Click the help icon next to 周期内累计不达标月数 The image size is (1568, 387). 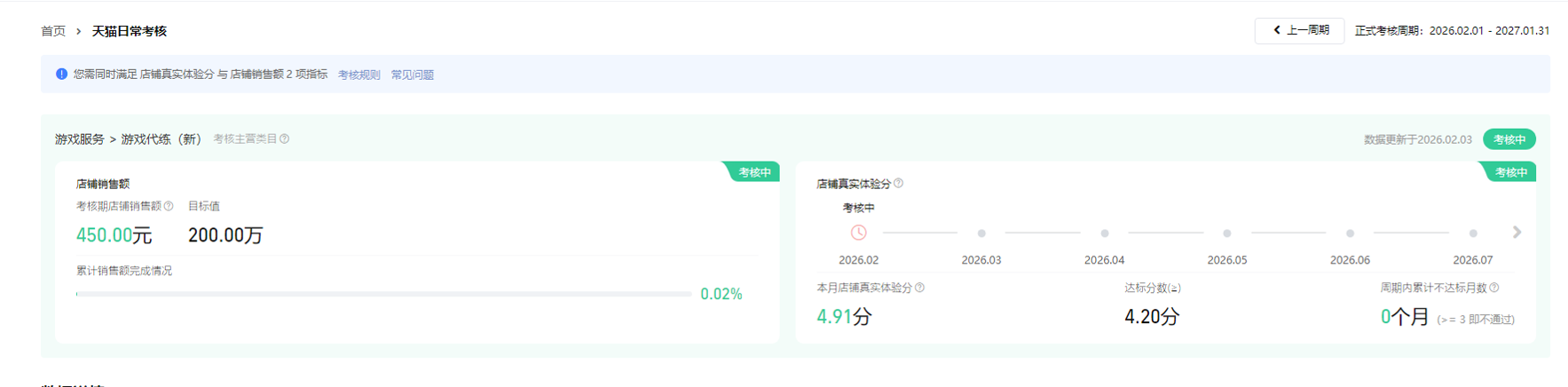pos(1494,288)
